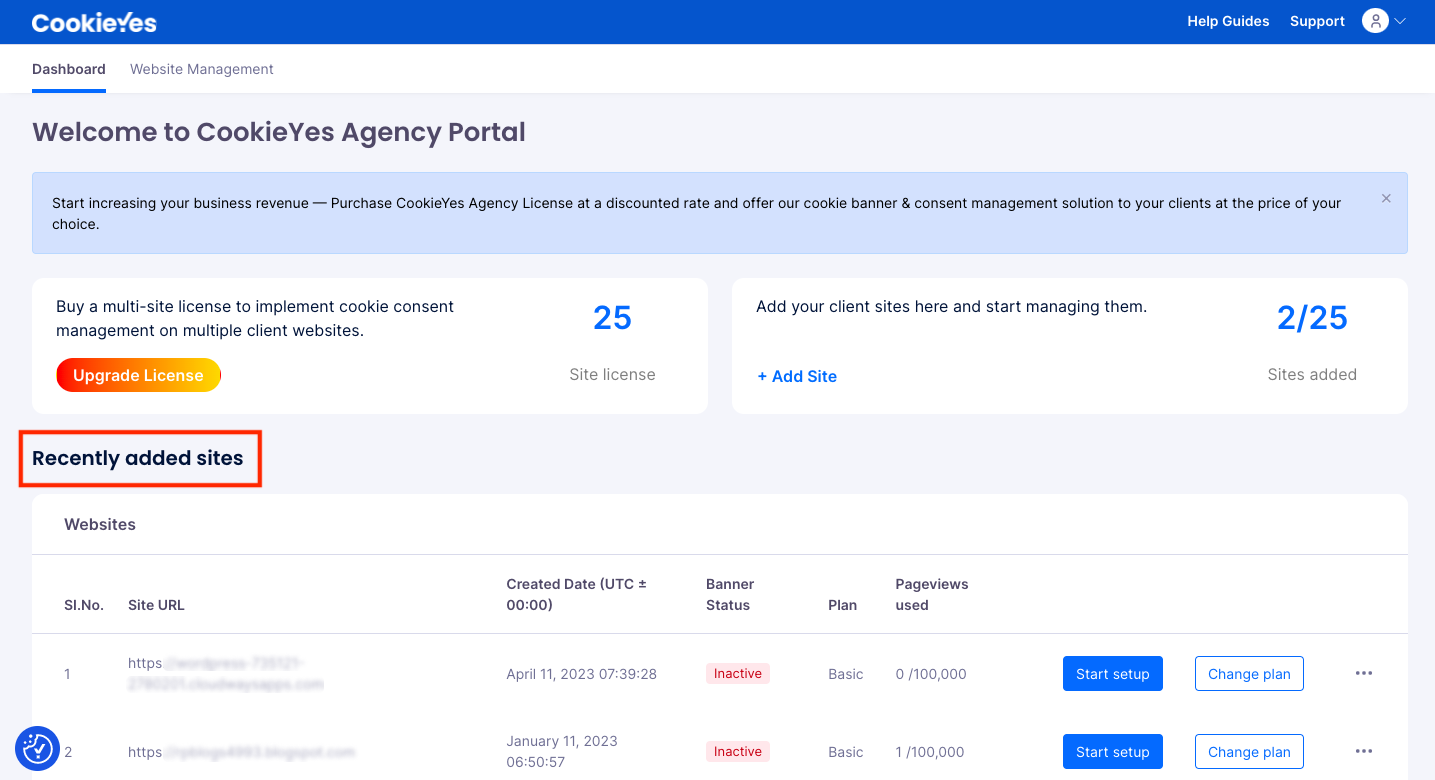Open the cookie consent widget icon
Viewport: 1435px width, 780px height.
(38, 748)
